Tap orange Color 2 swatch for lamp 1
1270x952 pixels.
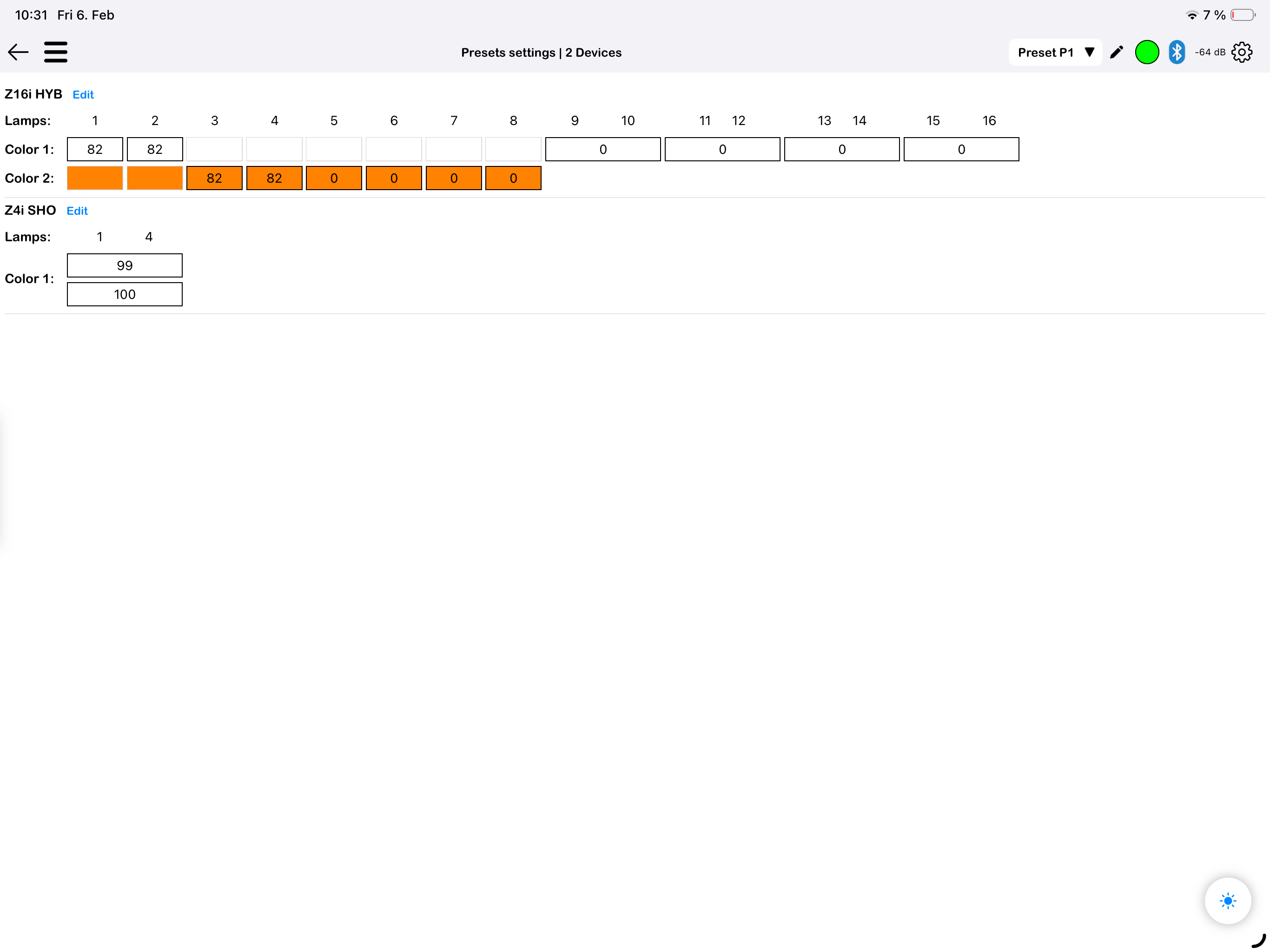tap(95, 178)
